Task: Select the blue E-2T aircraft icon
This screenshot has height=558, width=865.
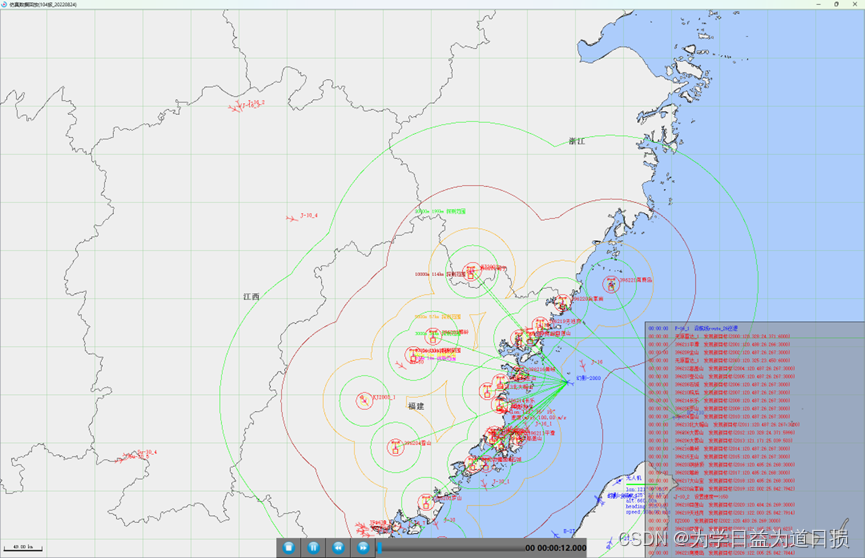Action: pyautogui.click(x=556, y=534)
